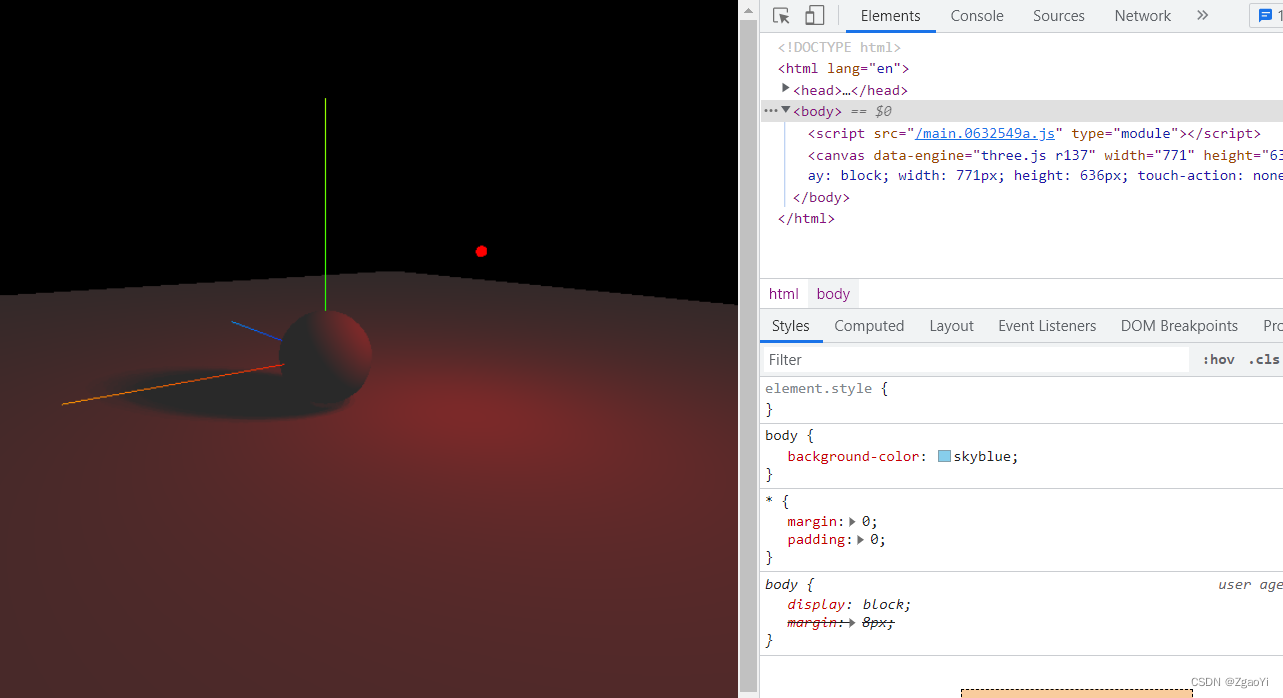Click the body breadcrumb
Screen dimensions: 1283x698
click(x=833, y=294)
